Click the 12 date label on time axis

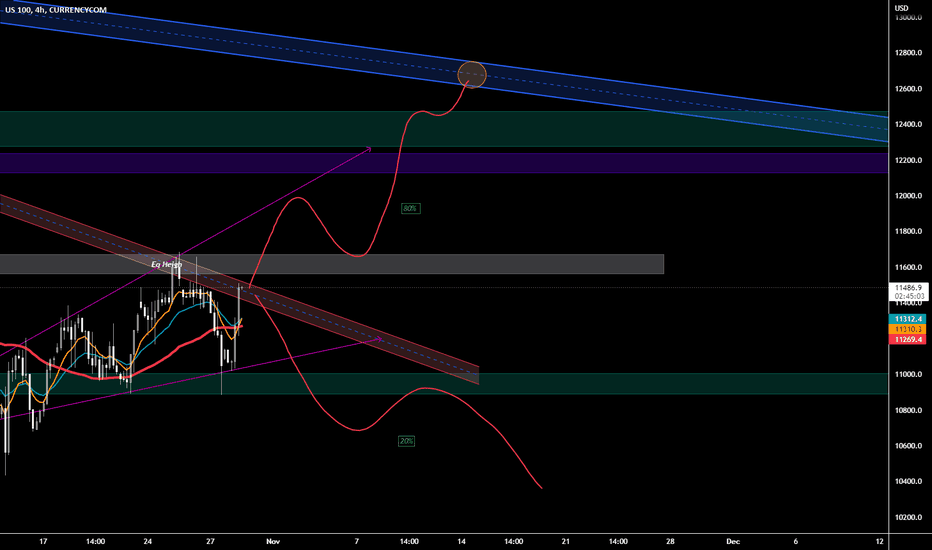tap(880, 541)
